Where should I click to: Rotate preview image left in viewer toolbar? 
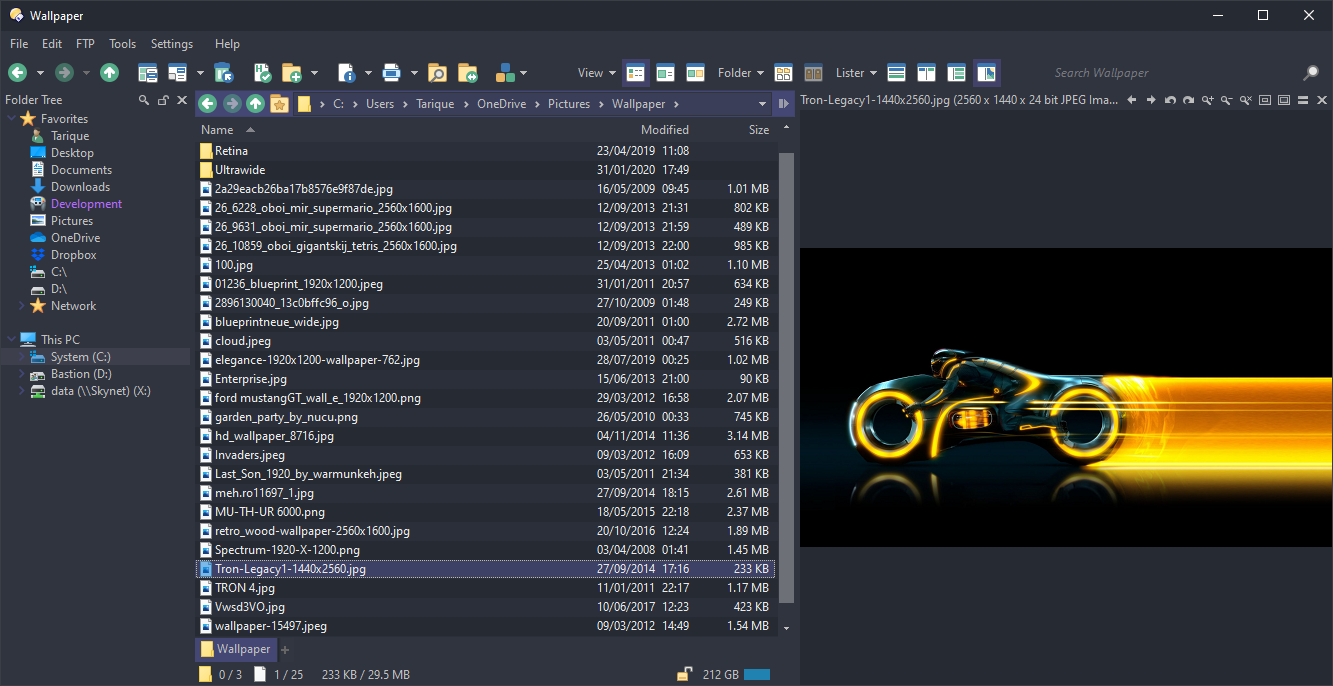click(1170, 100)
